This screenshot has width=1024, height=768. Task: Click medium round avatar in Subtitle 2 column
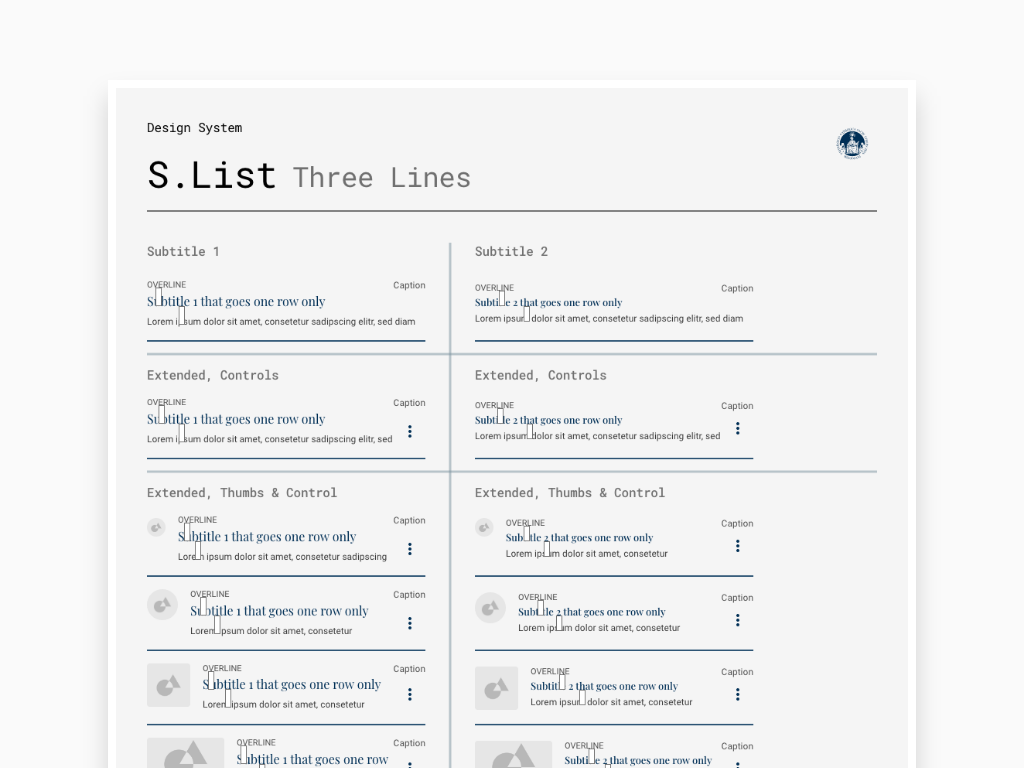click(x=490, y=609)
